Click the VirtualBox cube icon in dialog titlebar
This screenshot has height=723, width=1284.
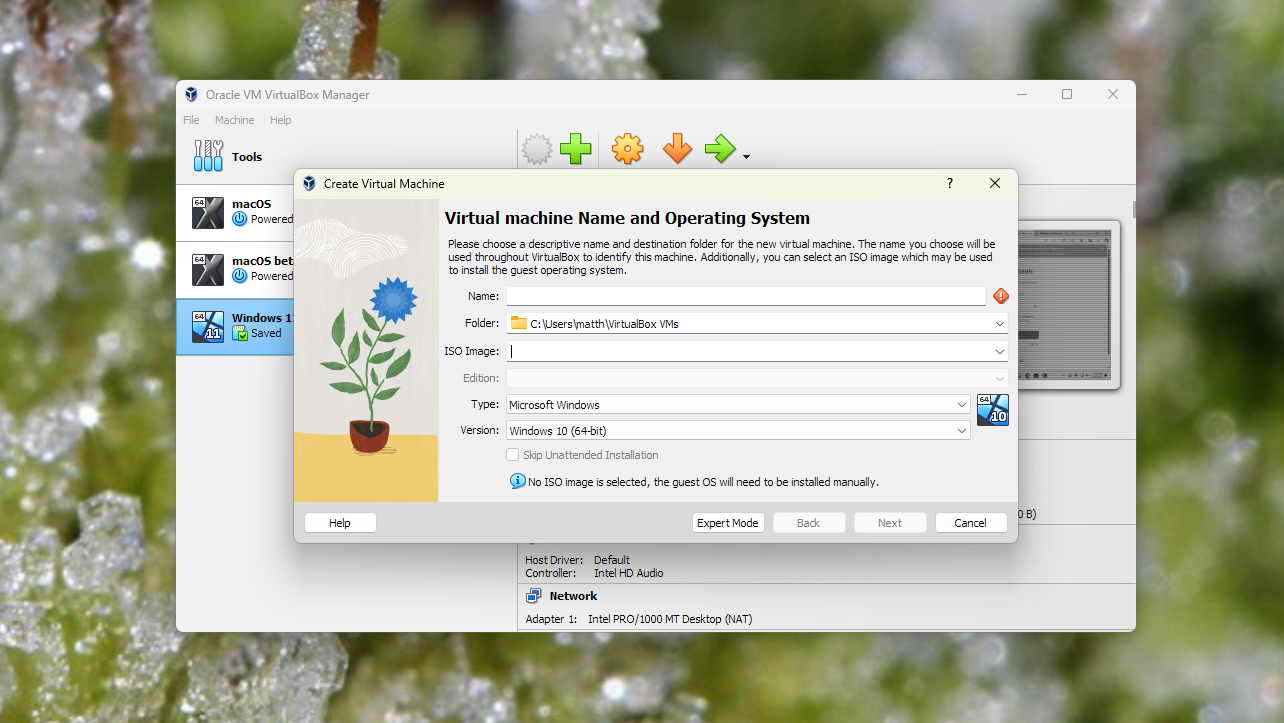309,184
